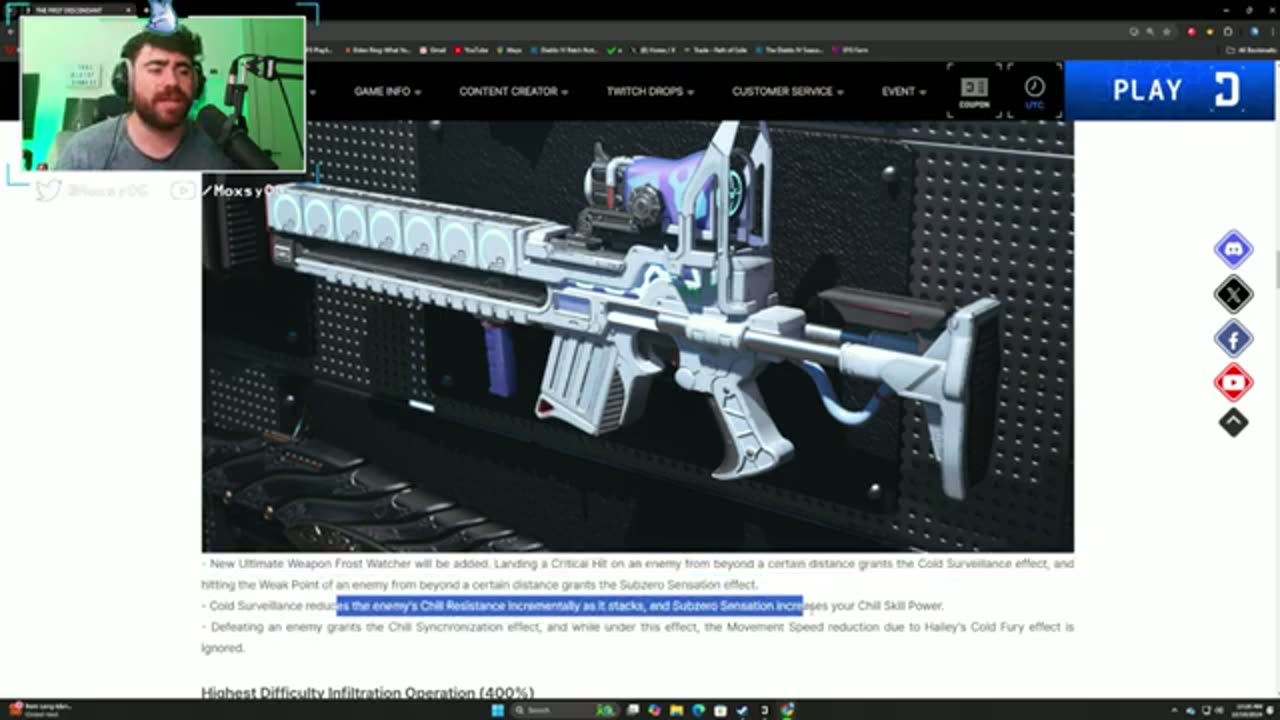Expand the TWITCH DROPS menu
The height and width of the screenshot is (720, 1280).
tap(650, 91)
